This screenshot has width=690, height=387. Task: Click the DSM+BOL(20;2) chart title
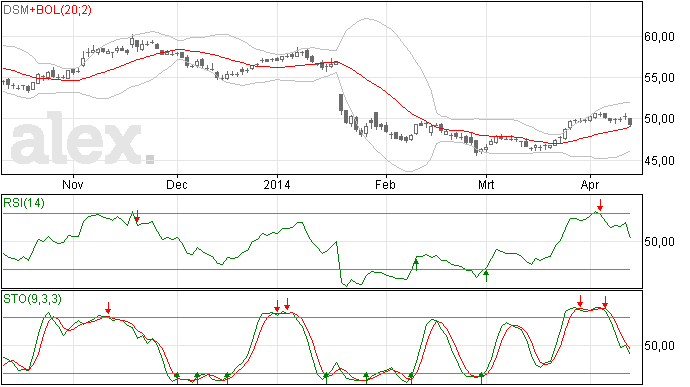(47, 10)
